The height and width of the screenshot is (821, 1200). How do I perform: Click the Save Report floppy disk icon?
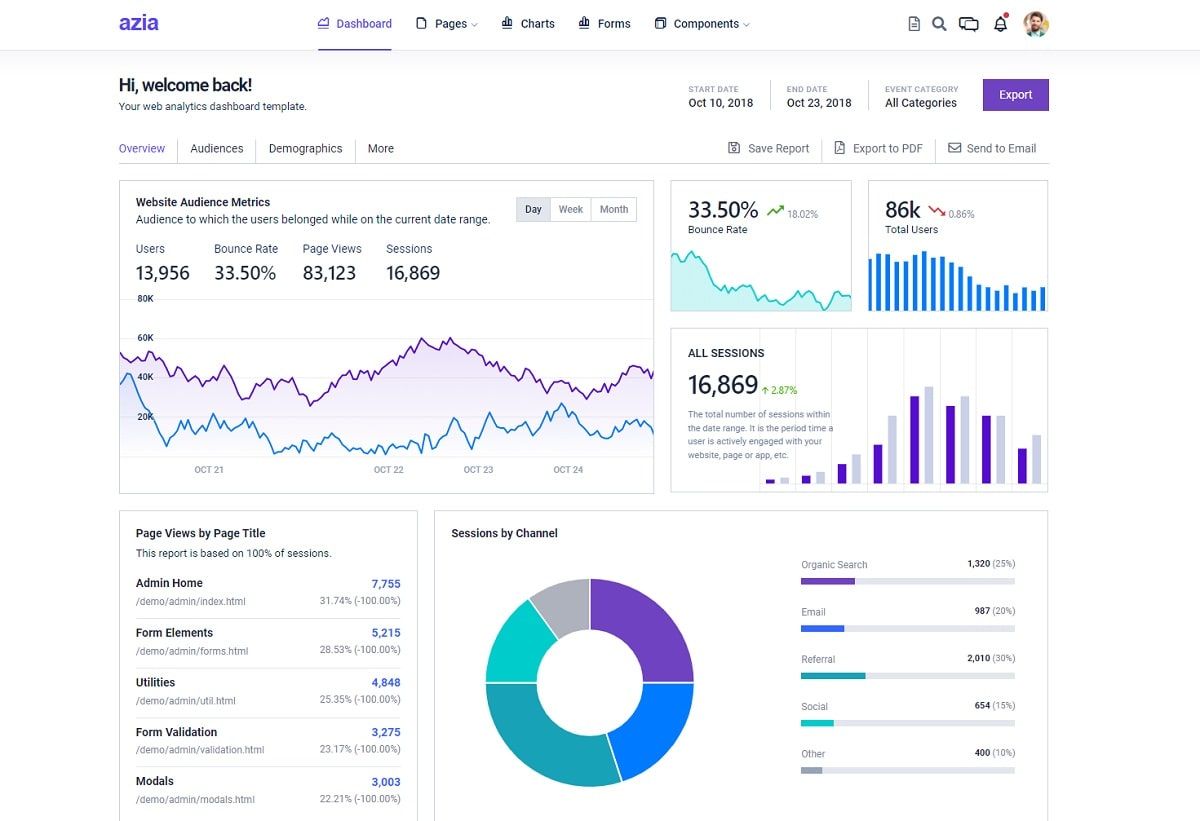(x=733, y=148)
